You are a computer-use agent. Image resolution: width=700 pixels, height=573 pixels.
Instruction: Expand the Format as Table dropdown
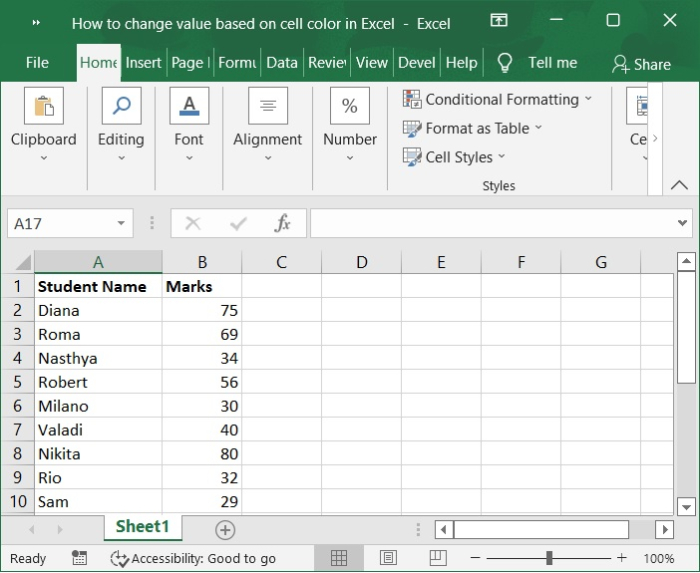tap(538, 128)
